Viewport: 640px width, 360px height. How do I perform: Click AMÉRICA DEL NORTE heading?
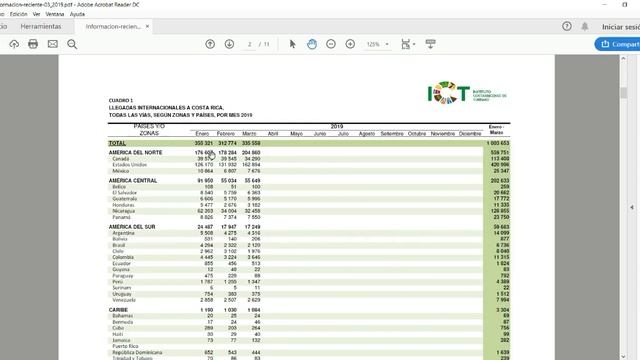coord(136,152)
